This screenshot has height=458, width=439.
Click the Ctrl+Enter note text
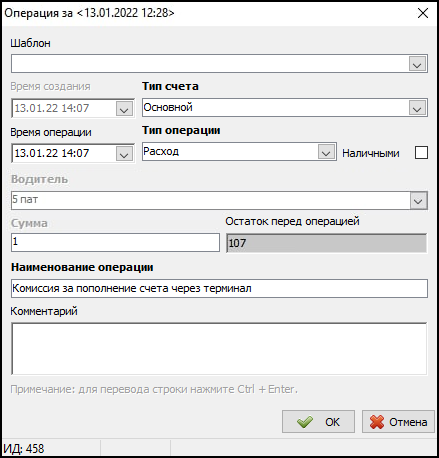[154, 389]
